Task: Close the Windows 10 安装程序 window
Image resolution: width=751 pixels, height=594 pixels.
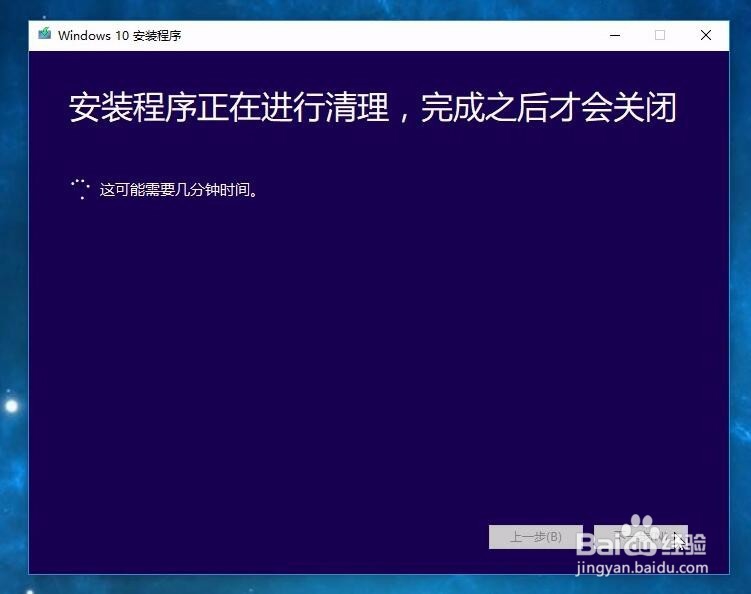Action: (705, 35)
